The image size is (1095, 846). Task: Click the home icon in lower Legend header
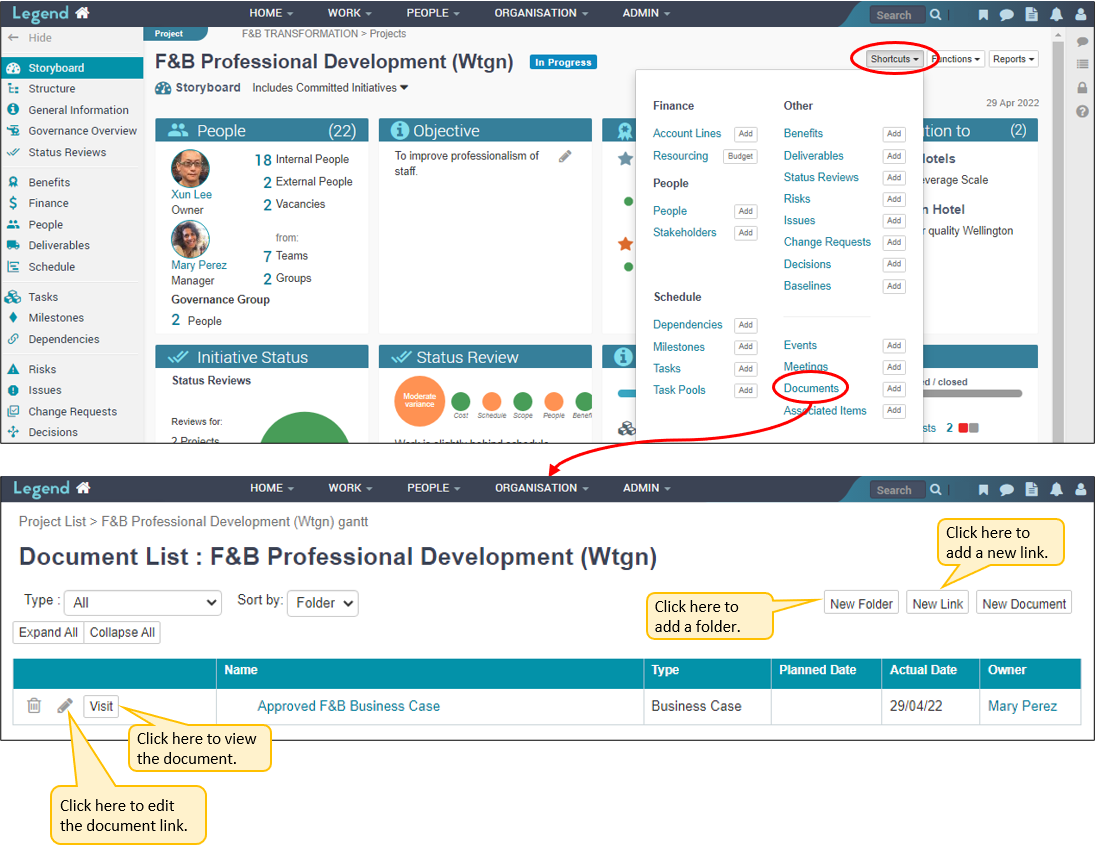point(83,488)
